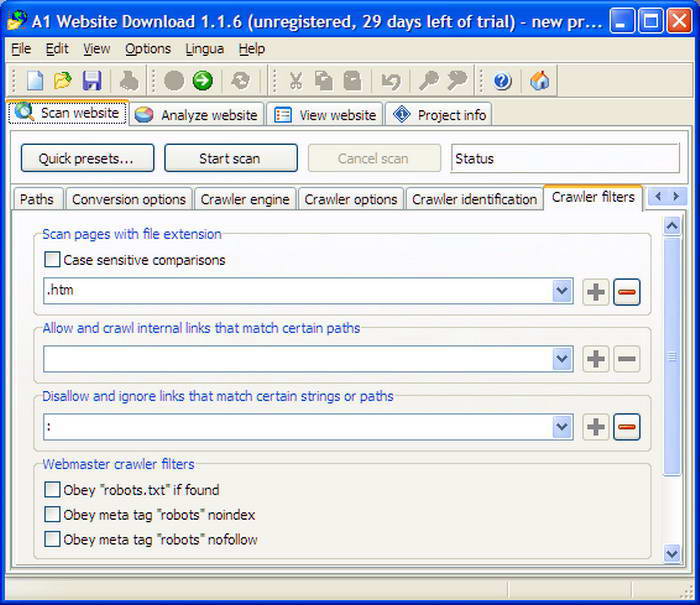This screenshot has height=605, width=700.
Task: Click the minus button for allowed paths
Action: [x=627, y=359]
